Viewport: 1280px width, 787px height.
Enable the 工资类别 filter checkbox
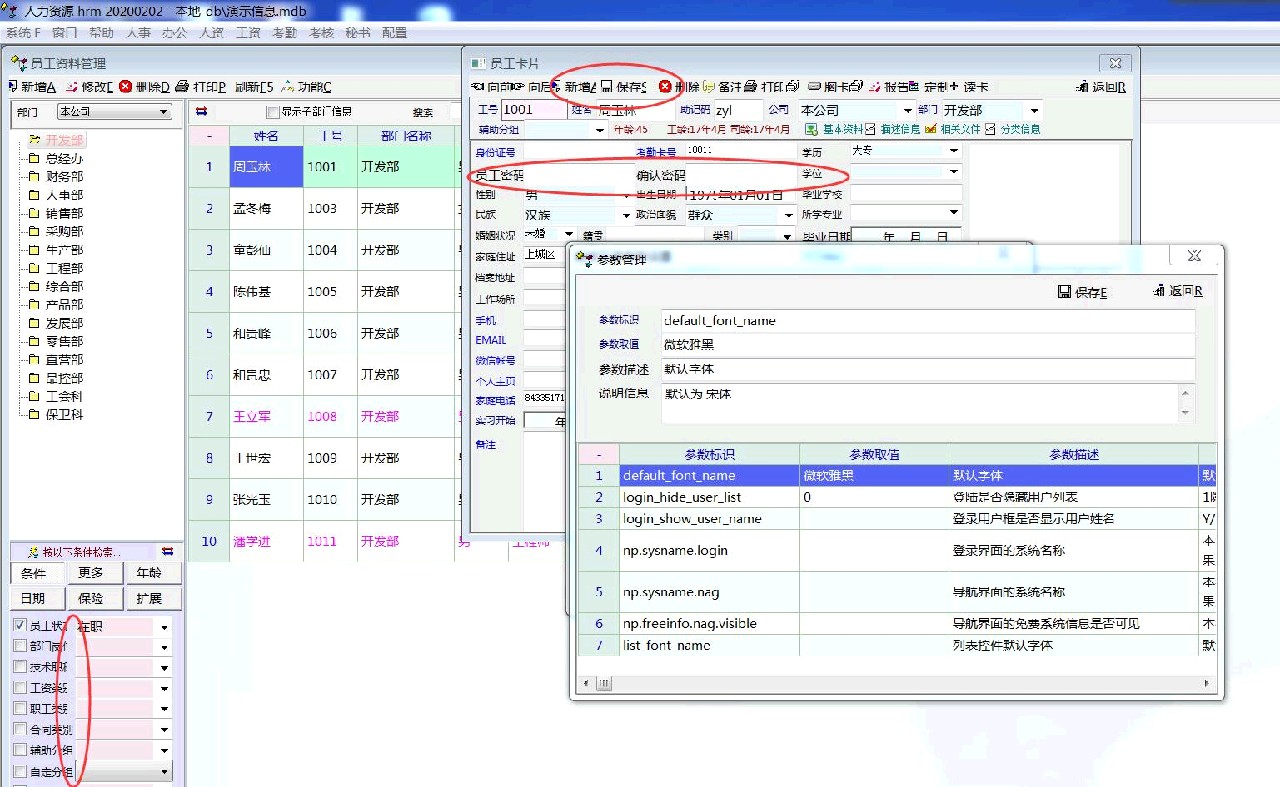pos(20,688)
